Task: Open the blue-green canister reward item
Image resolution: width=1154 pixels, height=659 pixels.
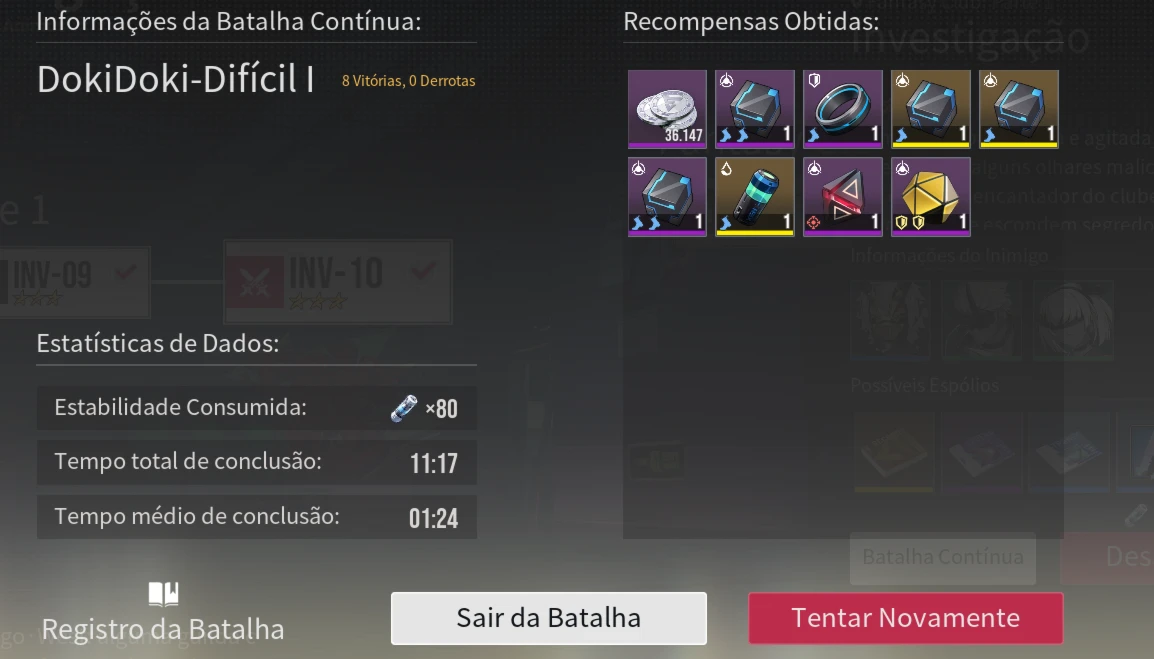Action: tap(755, 197)
